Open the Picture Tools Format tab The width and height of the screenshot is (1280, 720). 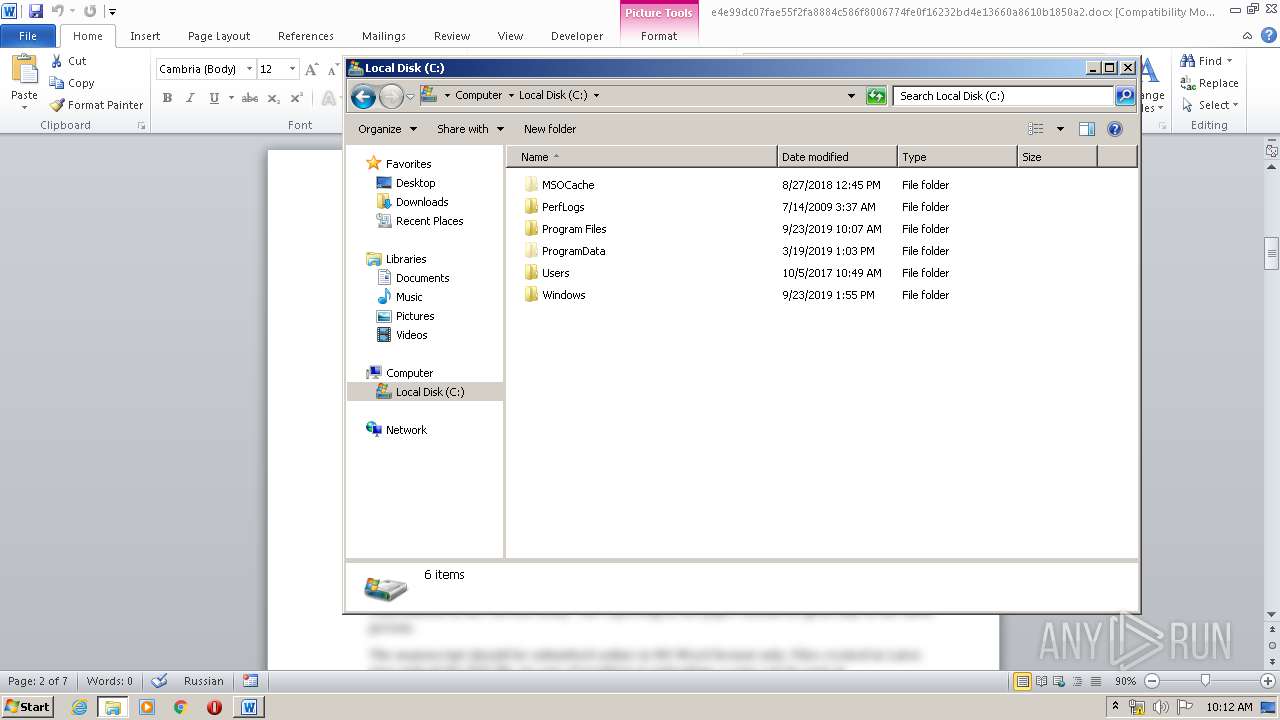(x=659, y=36)
